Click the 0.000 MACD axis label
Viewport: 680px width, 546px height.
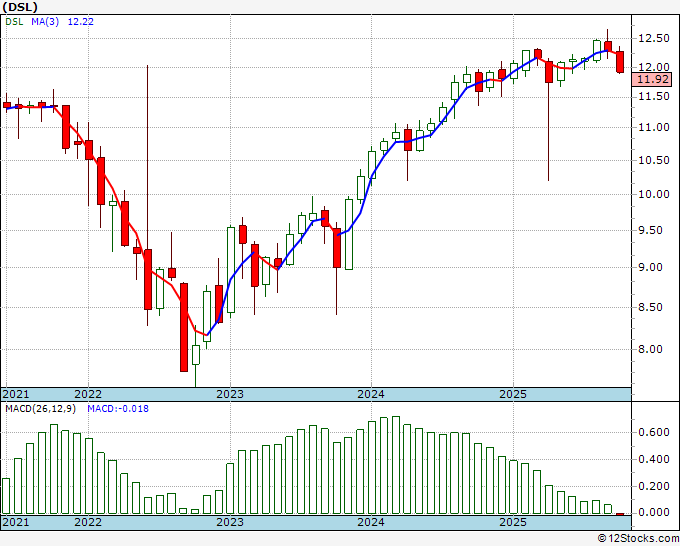[654, 513]
